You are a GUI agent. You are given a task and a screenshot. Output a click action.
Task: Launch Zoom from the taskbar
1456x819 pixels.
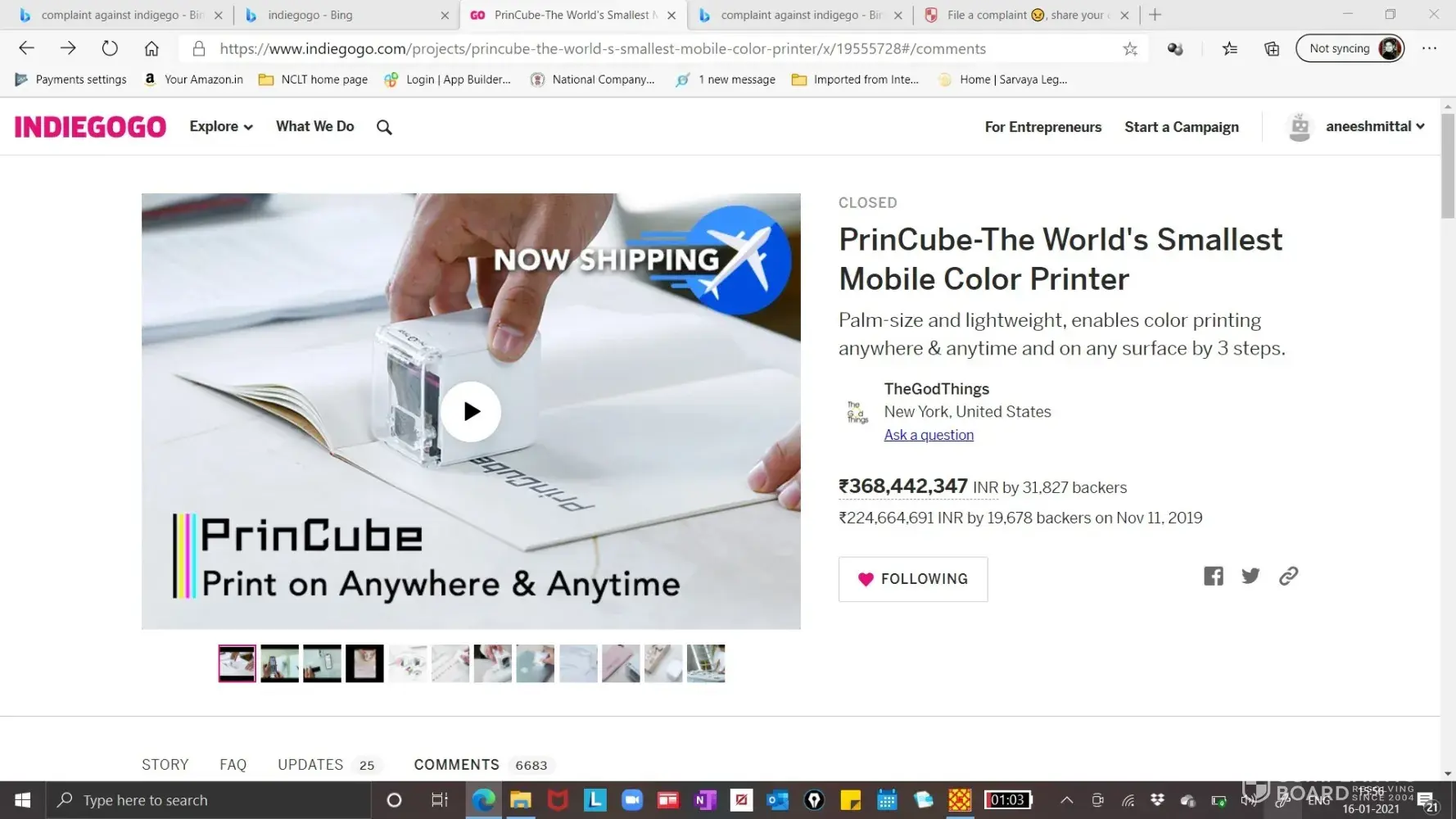pyautogui.click(x=631, y=800)
